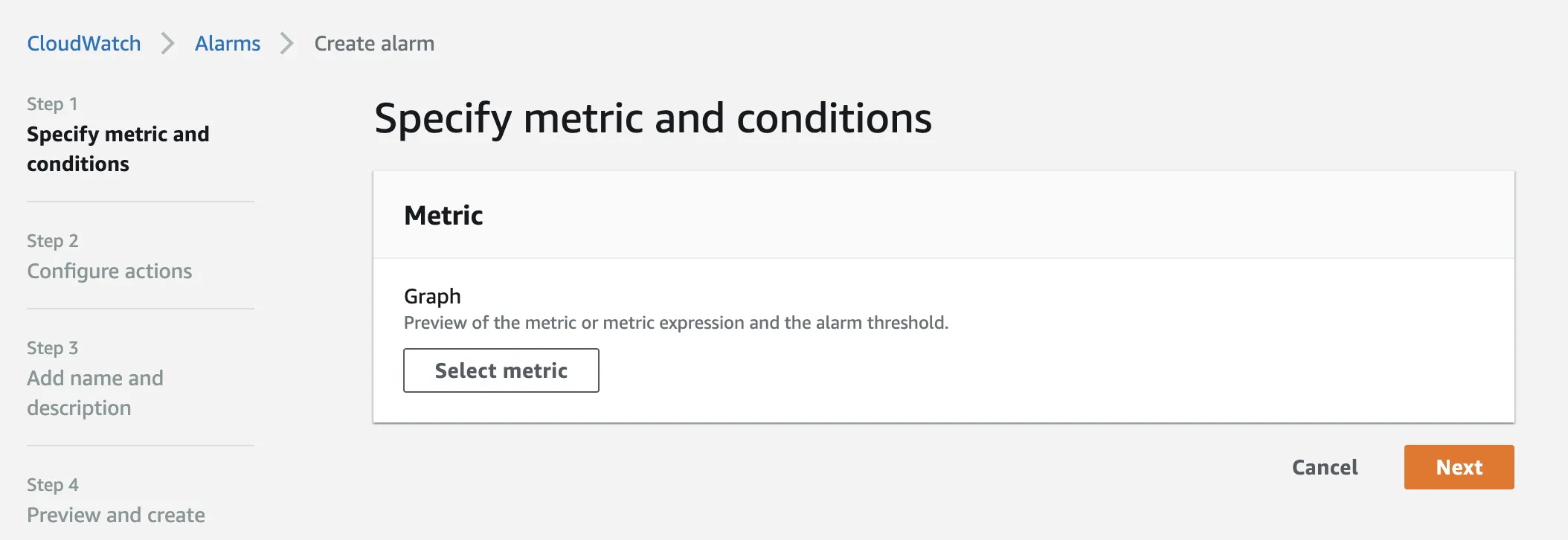
Task: Click the Step 1 label in sidebar
Action: (x=52, y=104)
